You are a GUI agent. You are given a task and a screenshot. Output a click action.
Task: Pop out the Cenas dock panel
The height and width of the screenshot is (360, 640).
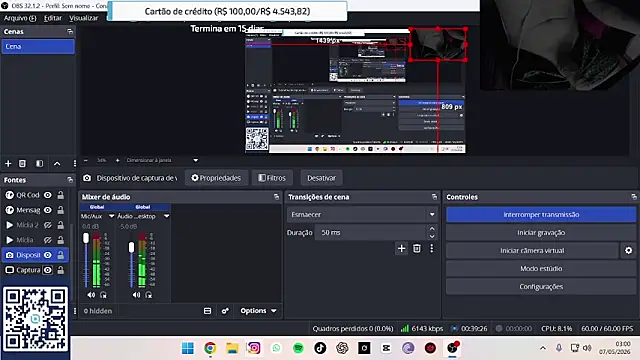tap(70, 31)
